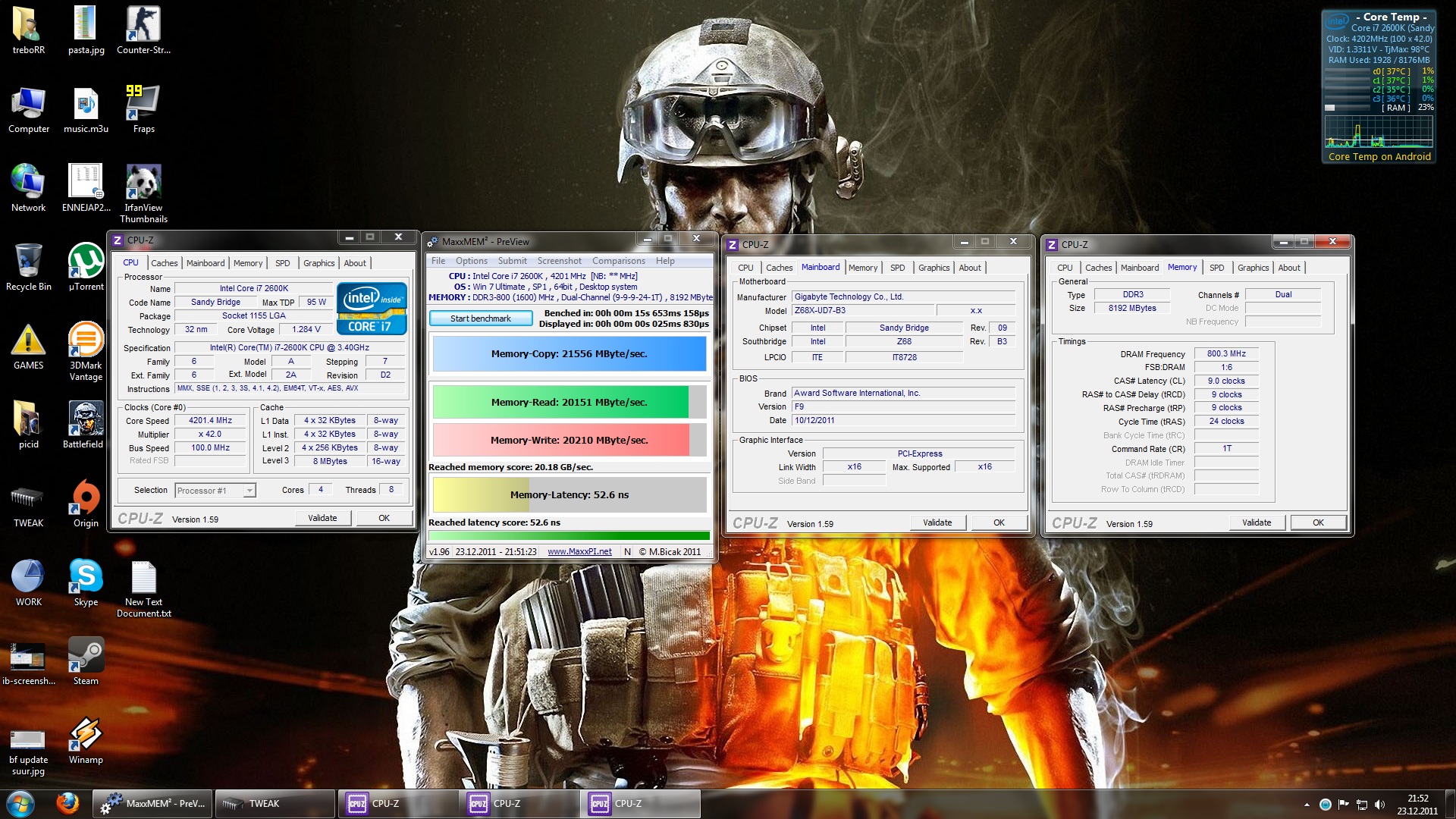Launch Winamp shortcut
Image resolution: width=1456 pixels, height=819 pixels.
point(86,740)
